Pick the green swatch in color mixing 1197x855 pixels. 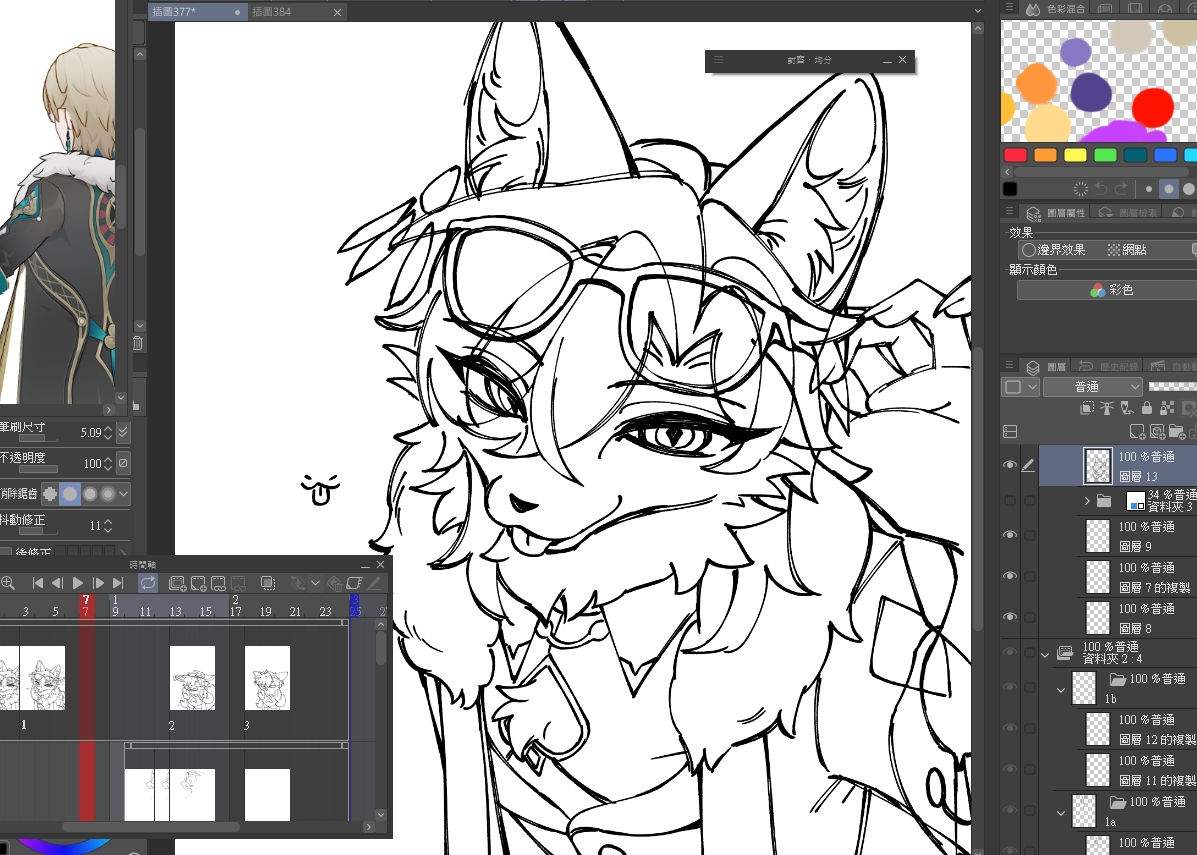(x=1105, y=155)
